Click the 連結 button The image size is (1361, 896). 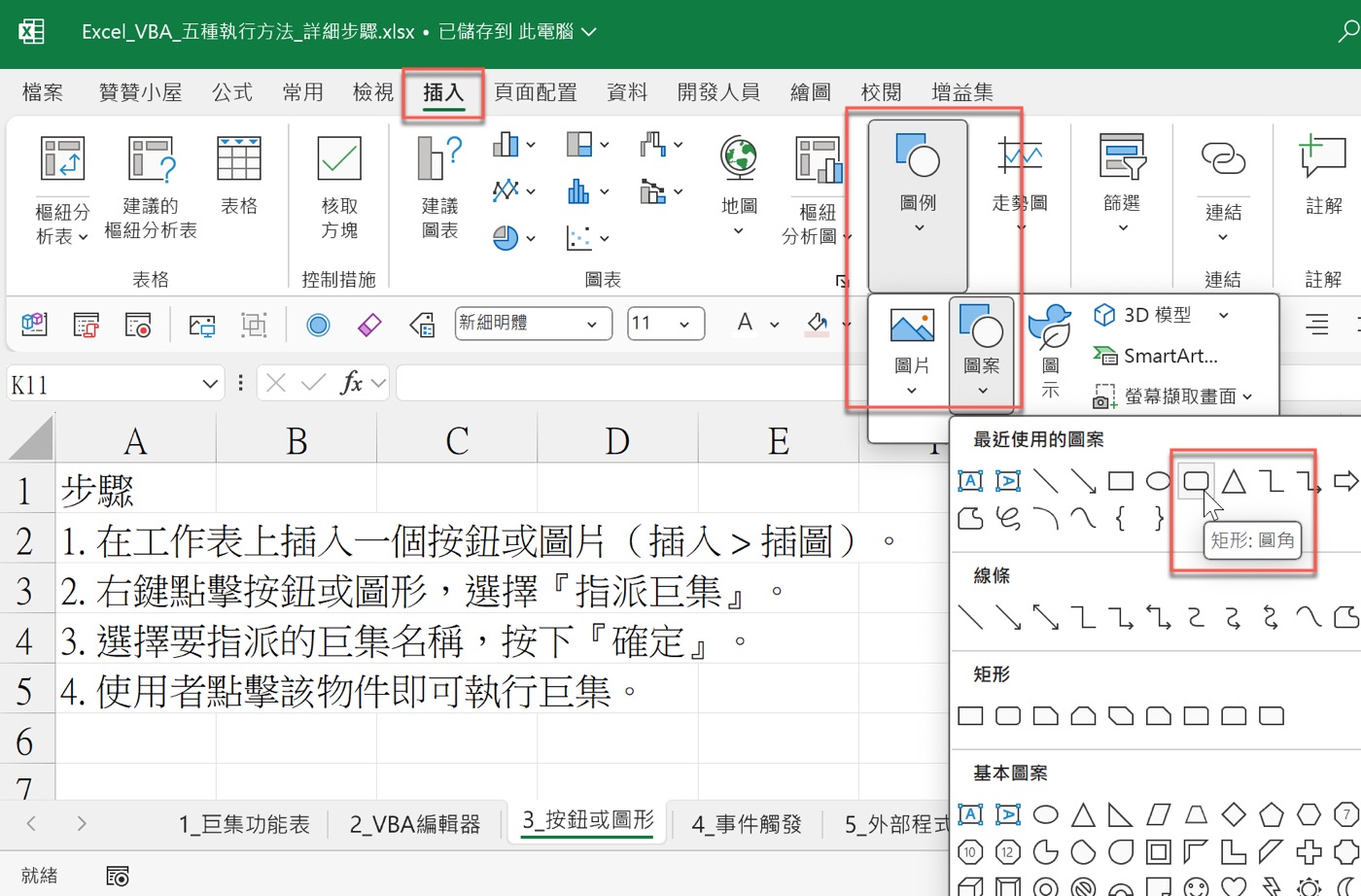click(1223, 190)
